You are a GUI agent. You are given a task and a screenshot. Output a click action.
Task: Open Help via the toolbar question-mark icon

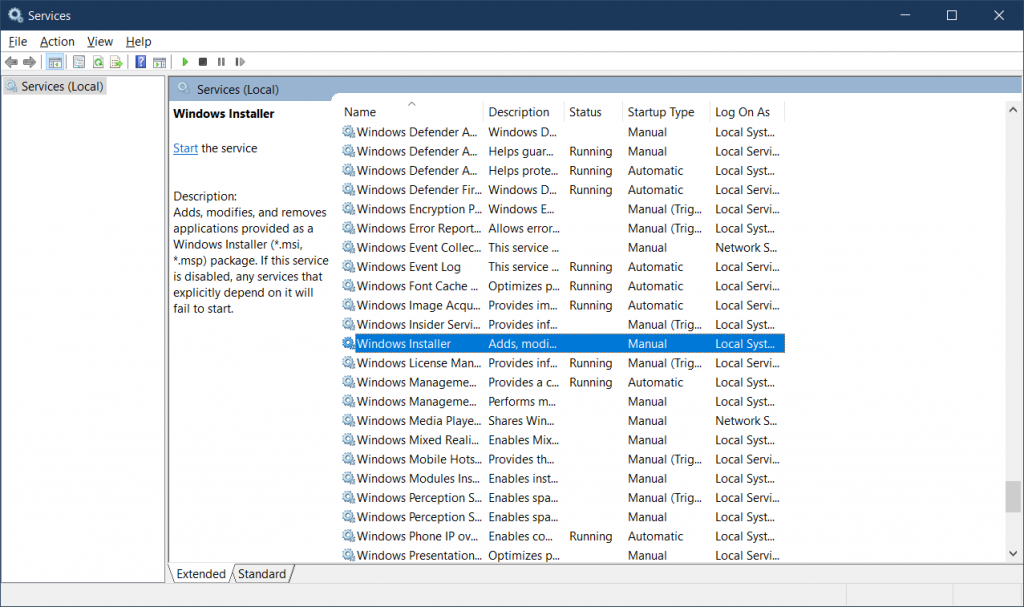coord(140,62)
